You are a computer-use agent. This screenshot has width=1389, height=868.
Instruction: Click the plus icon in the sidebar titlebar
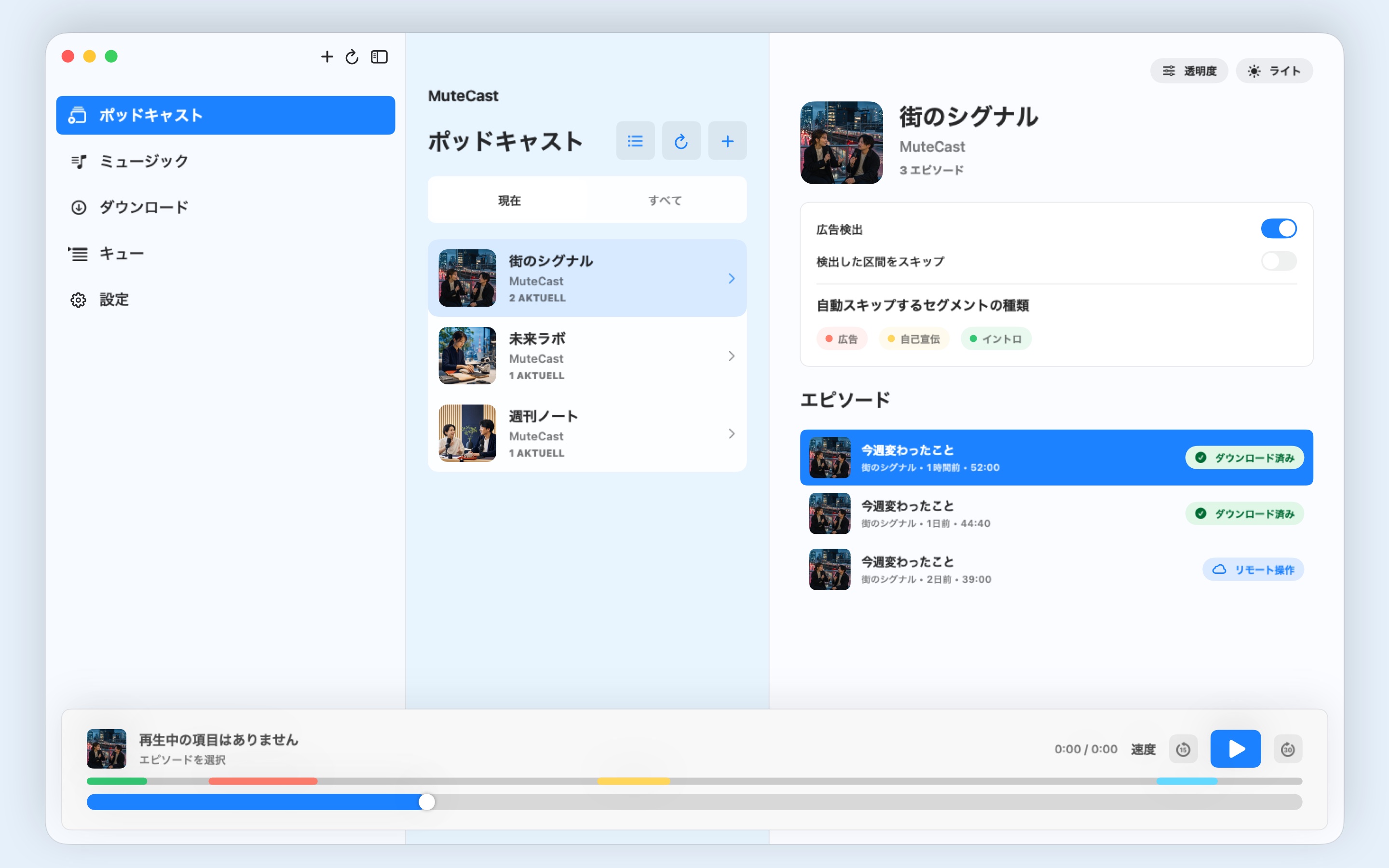pos(327,56)
